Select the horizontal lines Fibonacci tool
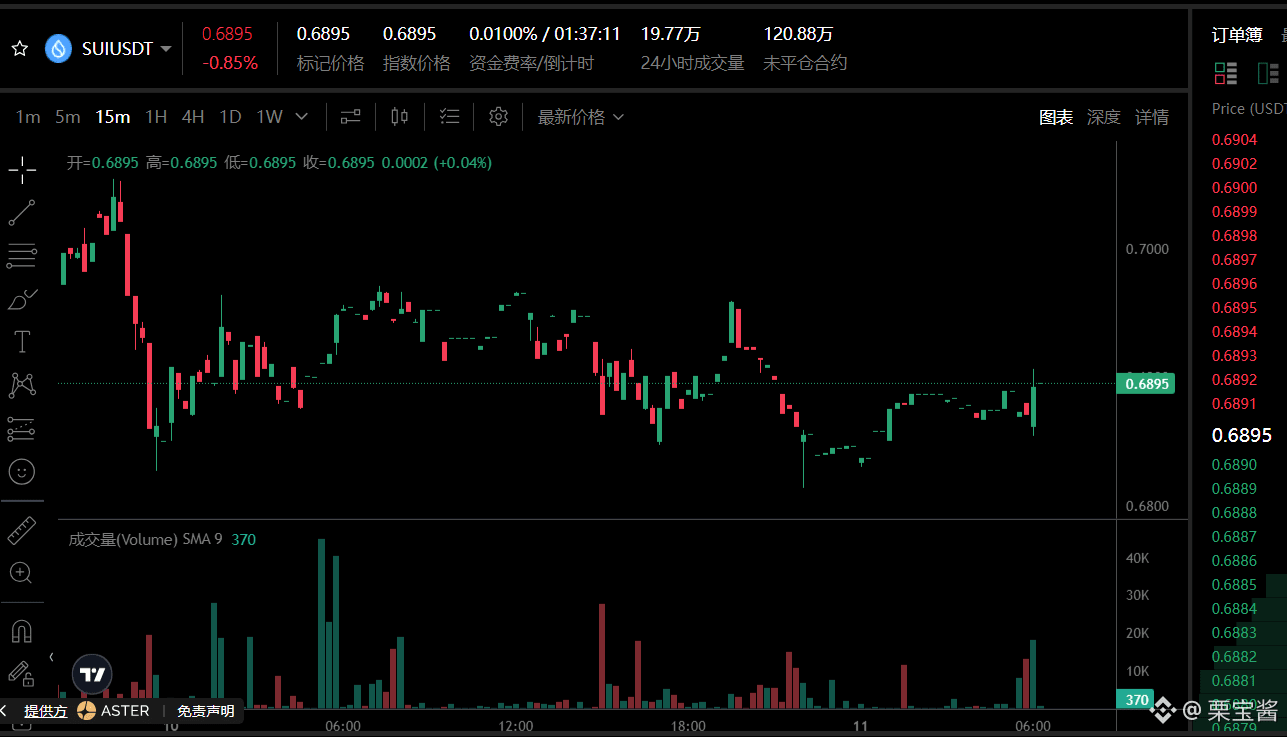The image size is (1287, 737). click(x=22, y=256)
